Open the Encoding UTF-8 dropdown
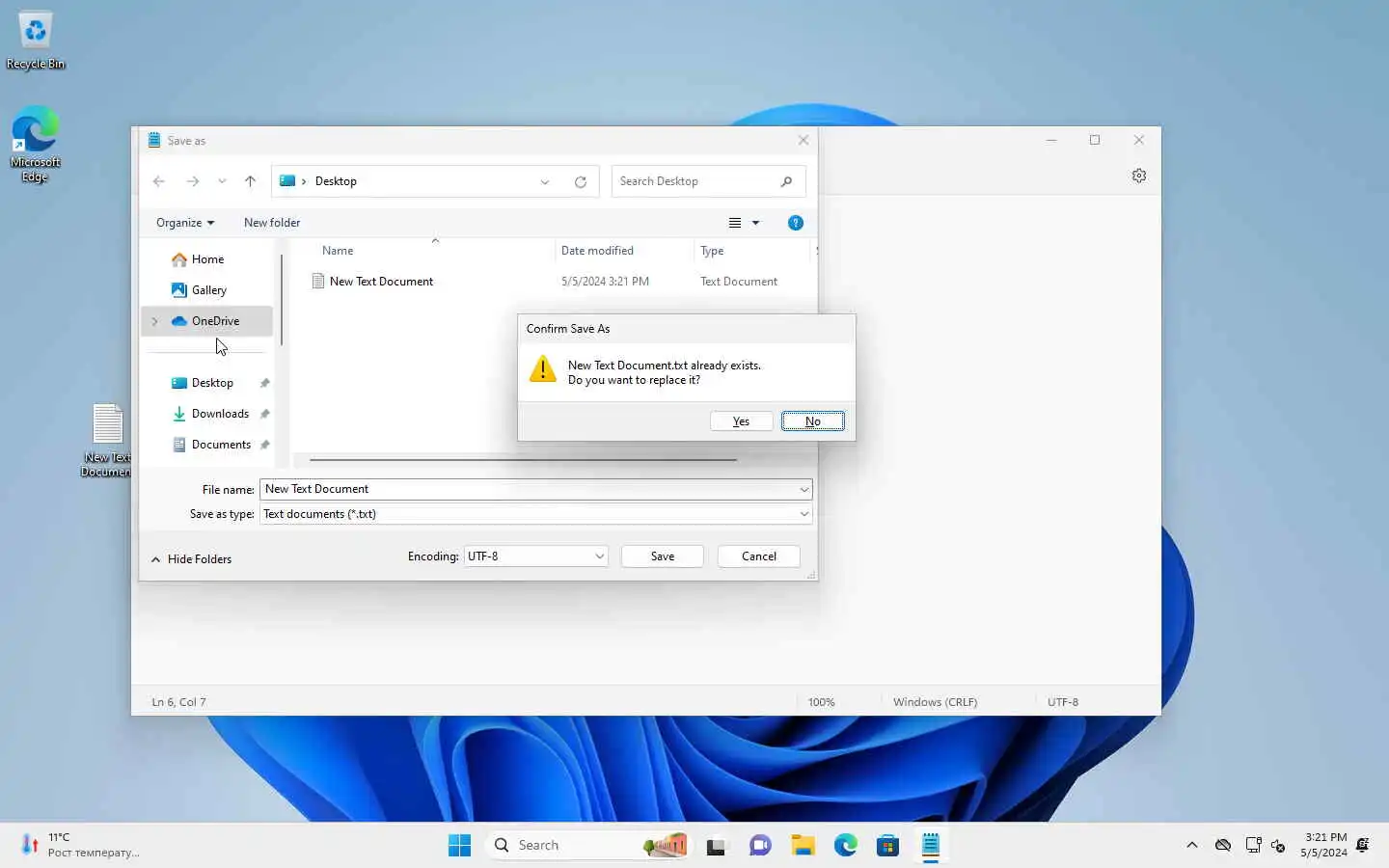This screenshot has height=868, width=1389. tap(535, 556)
